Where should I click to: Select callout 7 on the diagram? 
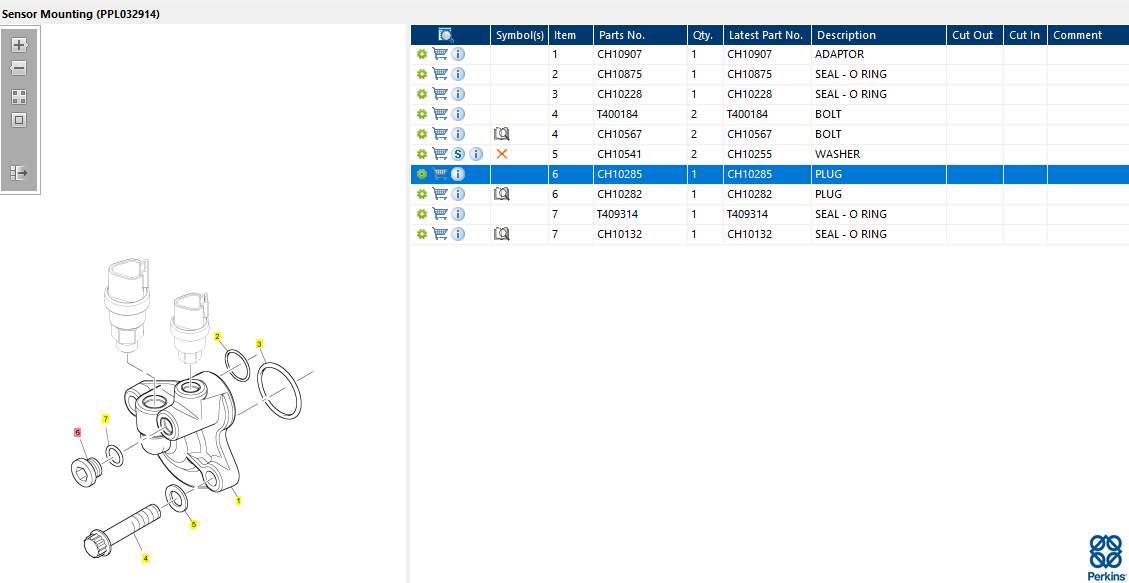coord(106,418)
